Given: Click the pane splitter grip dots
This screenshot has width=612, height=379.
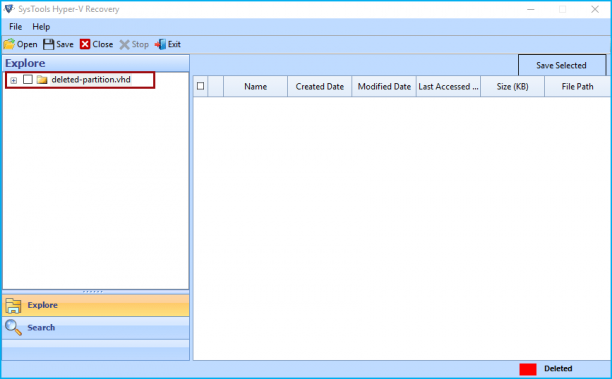Looking at the screenshot, I should tap(93, 292).
